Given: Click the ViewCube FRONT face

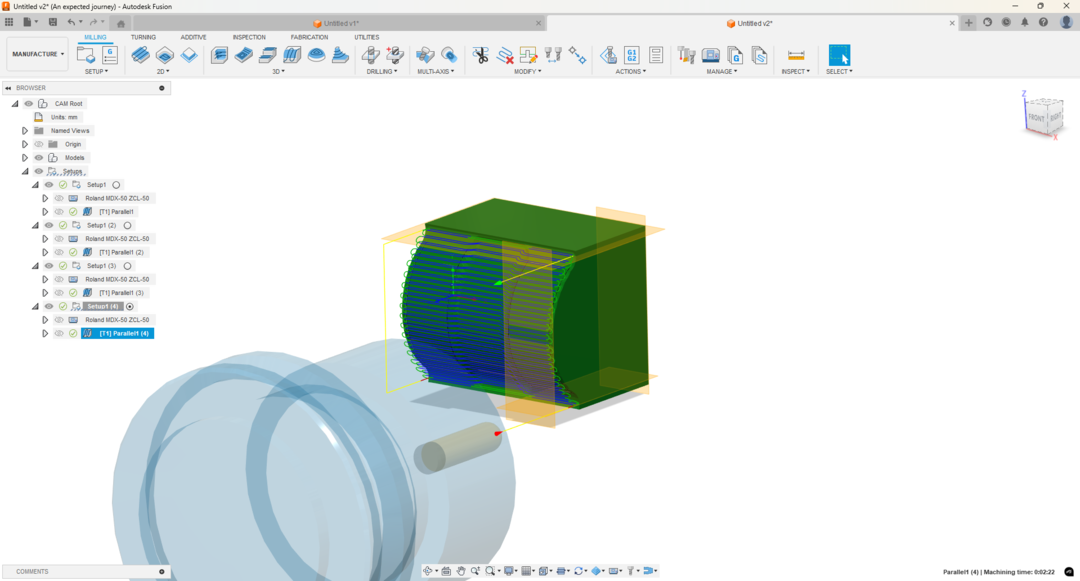Looking at the screenshot, I should point(1037,118).
